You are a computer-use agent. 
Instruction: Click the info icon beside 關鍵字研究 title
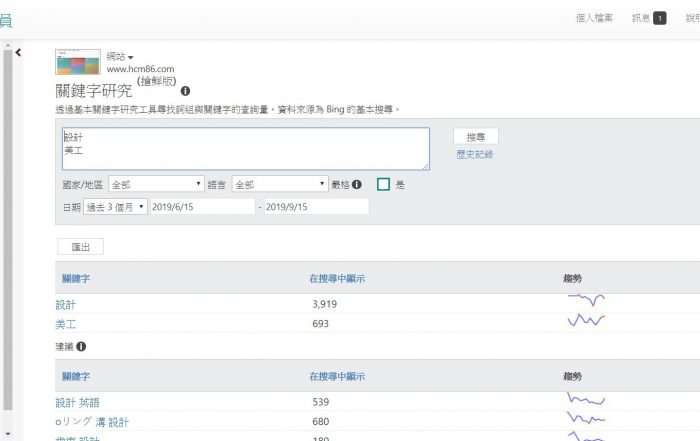pos(185,91)
